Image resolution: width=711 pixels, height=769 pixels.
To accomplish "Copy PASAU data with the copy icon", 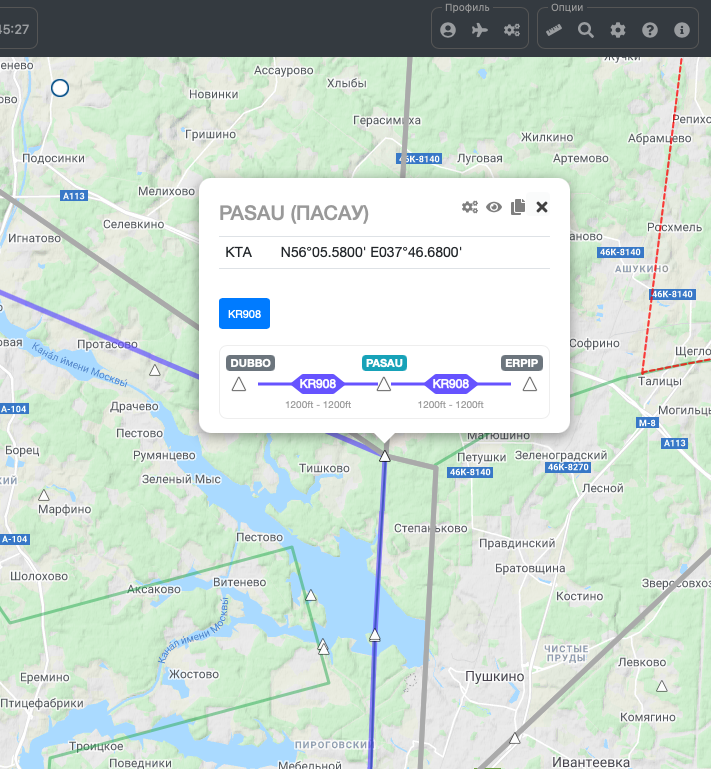I will 518,207.
